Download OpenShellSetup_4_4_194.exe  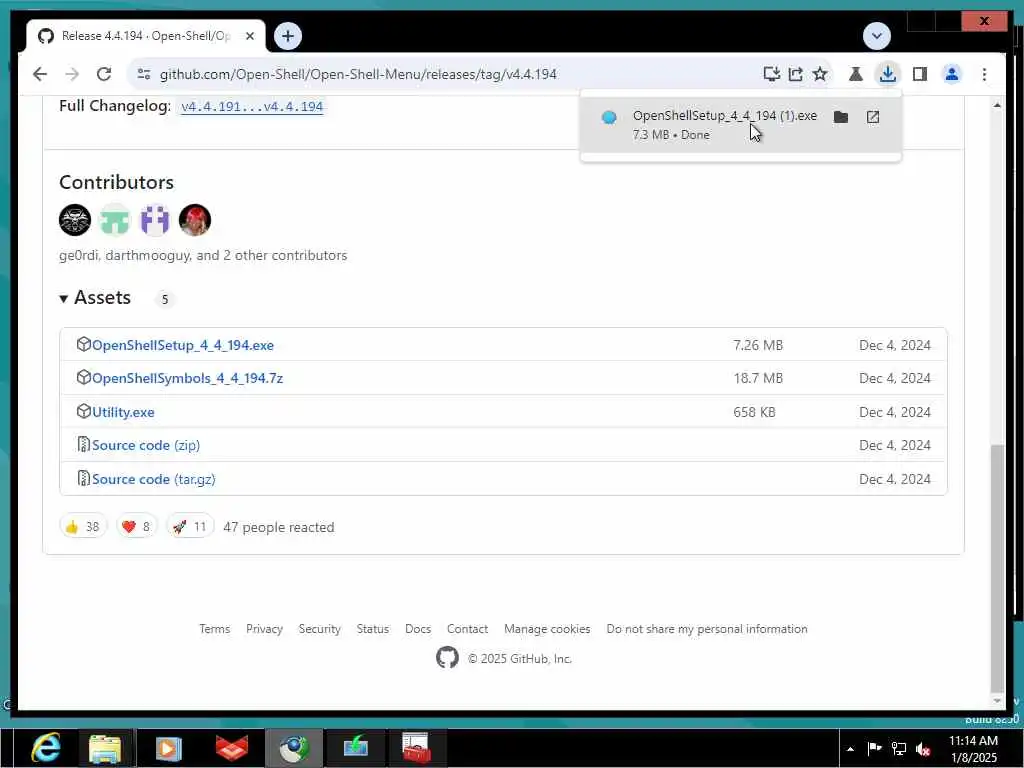(183, 345)
